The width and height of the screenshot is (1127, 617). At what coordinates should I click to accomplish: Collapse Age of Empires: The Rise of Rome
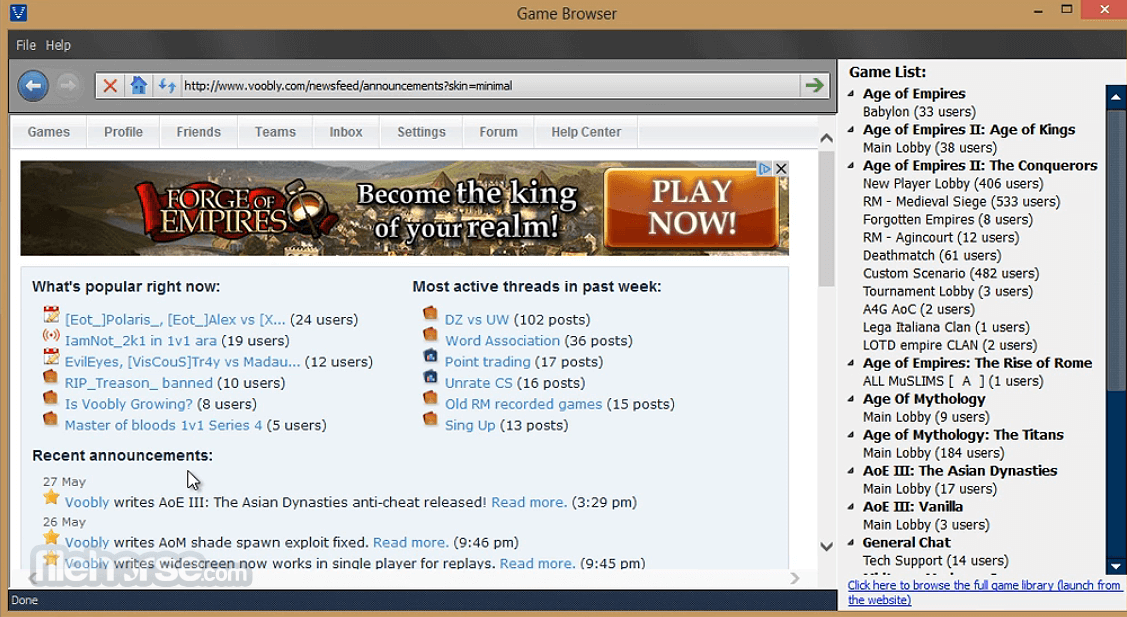[x=851, y=363]
